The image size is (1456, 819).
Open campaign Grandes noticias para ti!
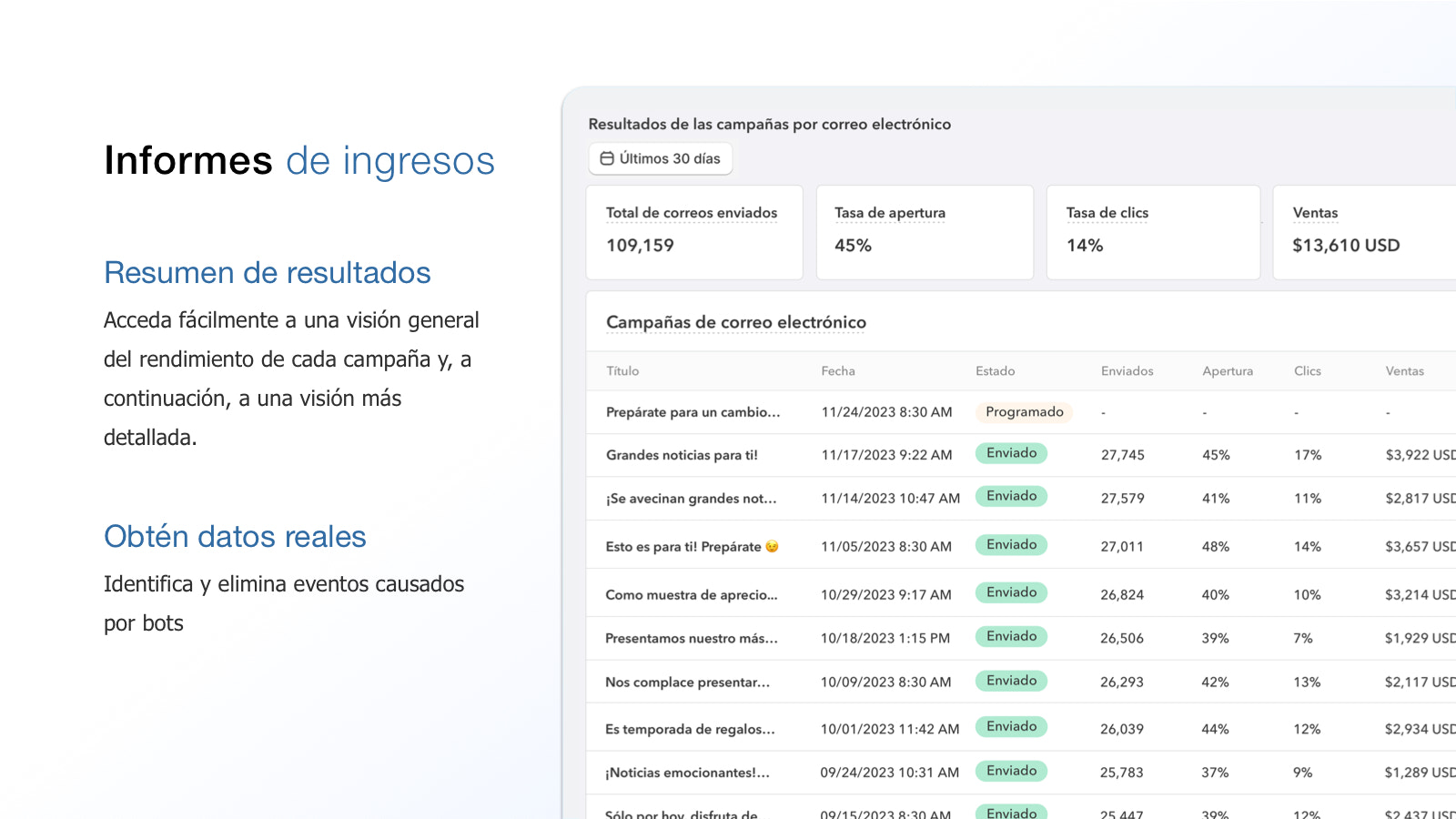point(682,455)
